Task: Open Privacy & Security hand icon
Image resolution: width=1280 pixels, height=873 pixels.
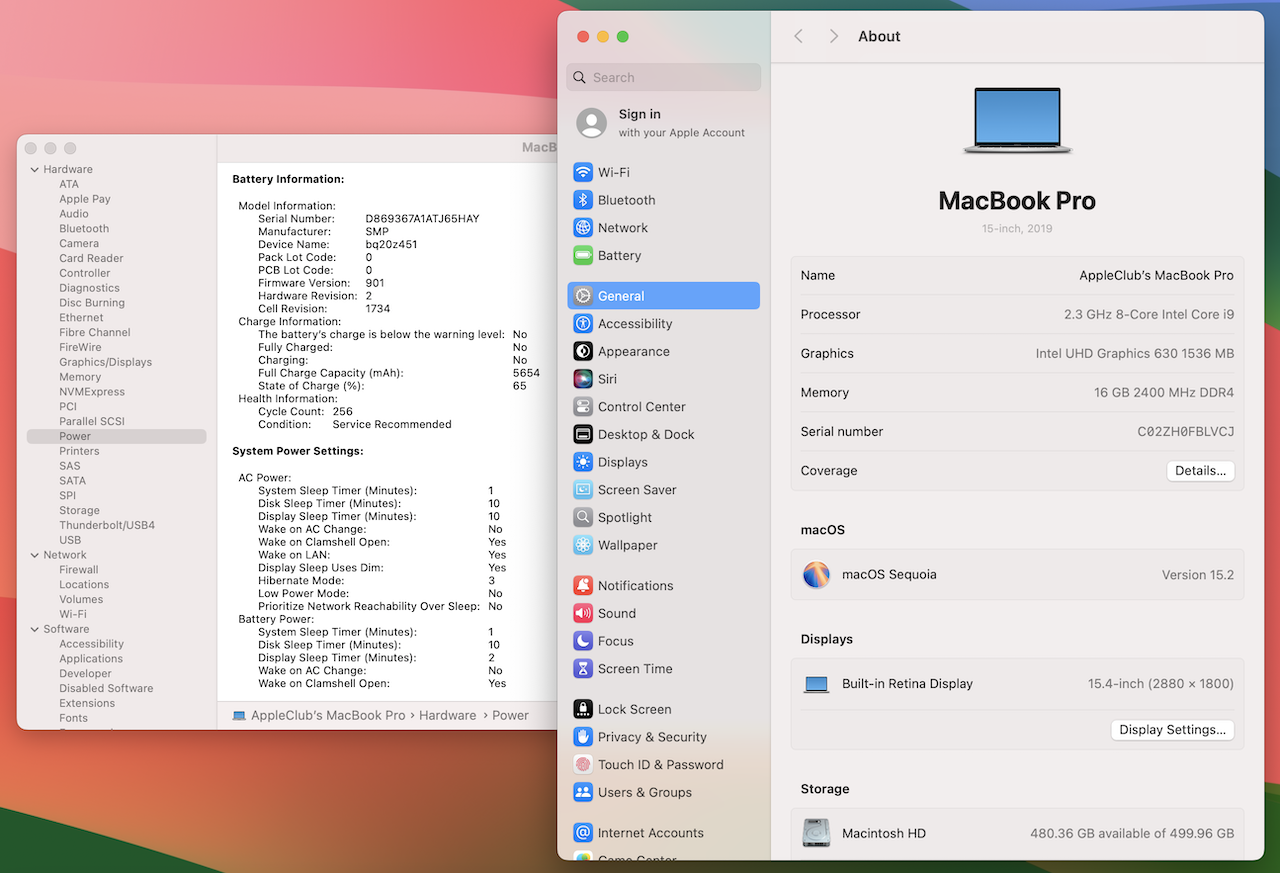Action: (583, 737)
